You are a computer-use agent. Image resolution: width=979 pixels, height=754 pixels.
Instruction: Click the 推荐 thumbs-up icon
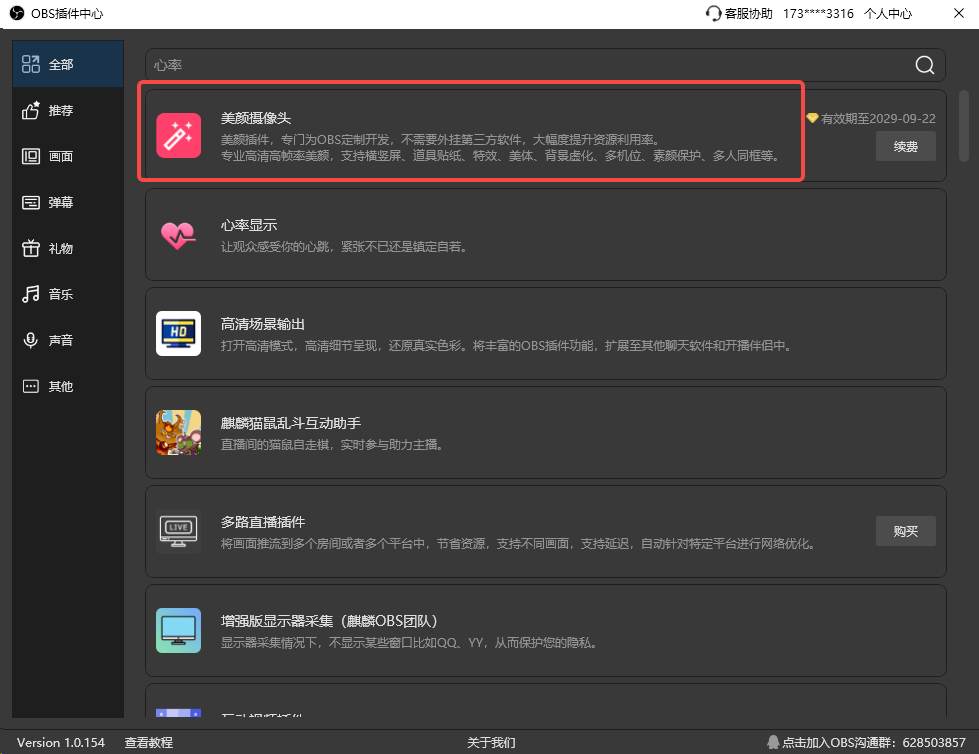click(x=31, y=110)
